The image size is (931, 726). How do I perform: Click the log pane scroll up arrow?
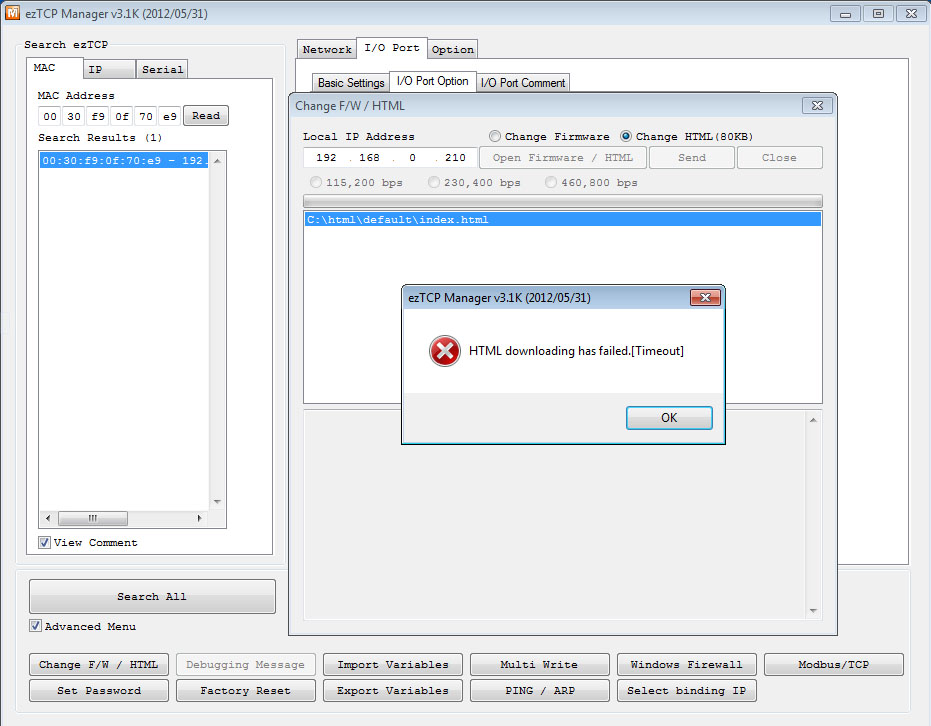[813, 420]
